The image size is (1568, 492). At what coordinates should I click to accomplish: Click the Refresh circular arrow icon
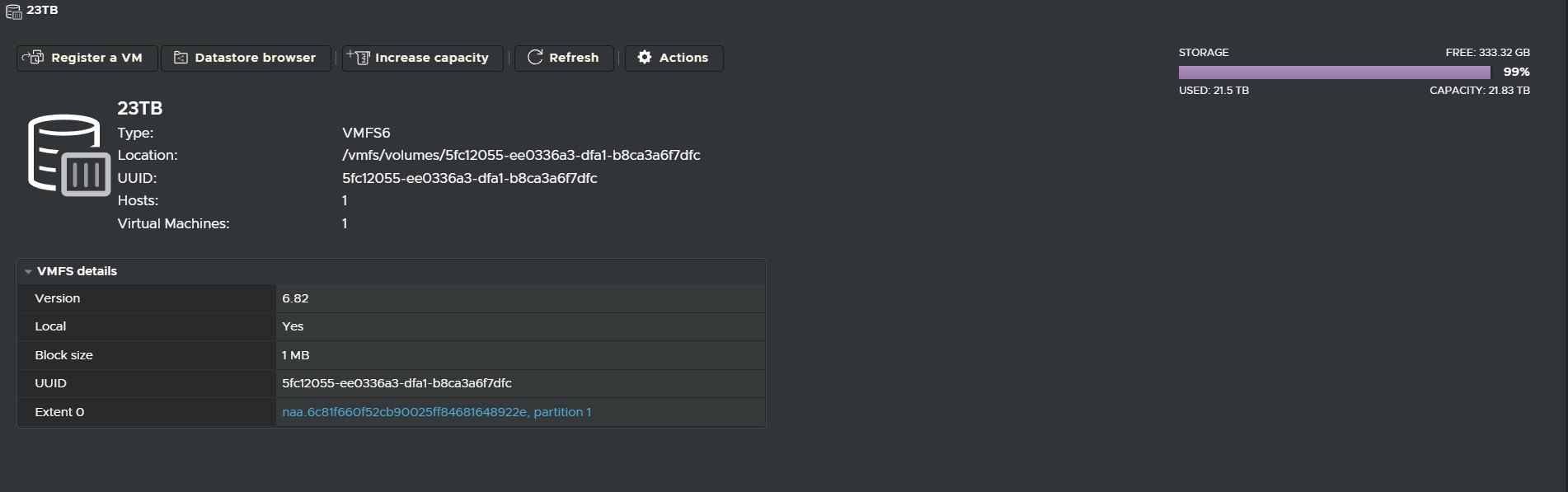pos(535,58)
